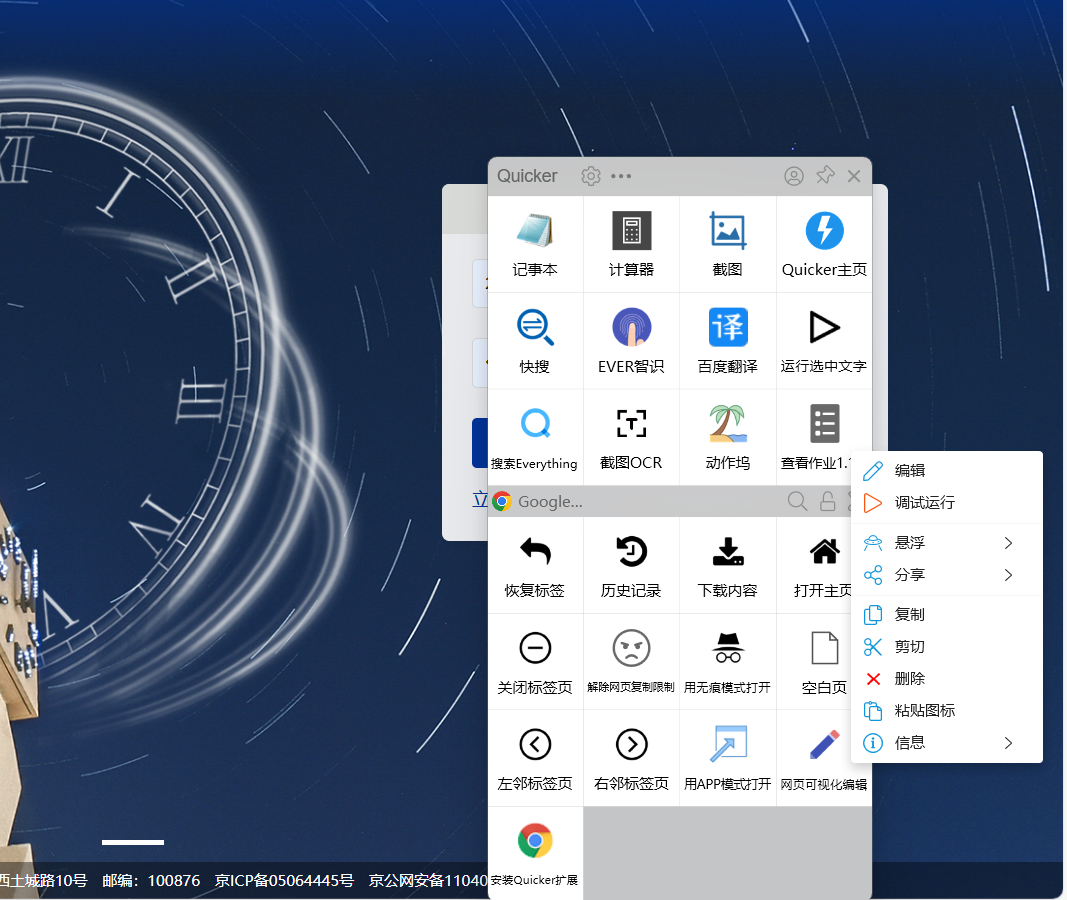Viewport: 1067px width, 900px height.
Task: Toggle the lock icon in the Google bar
Action: pyautogui.click(x=827, y=501)
